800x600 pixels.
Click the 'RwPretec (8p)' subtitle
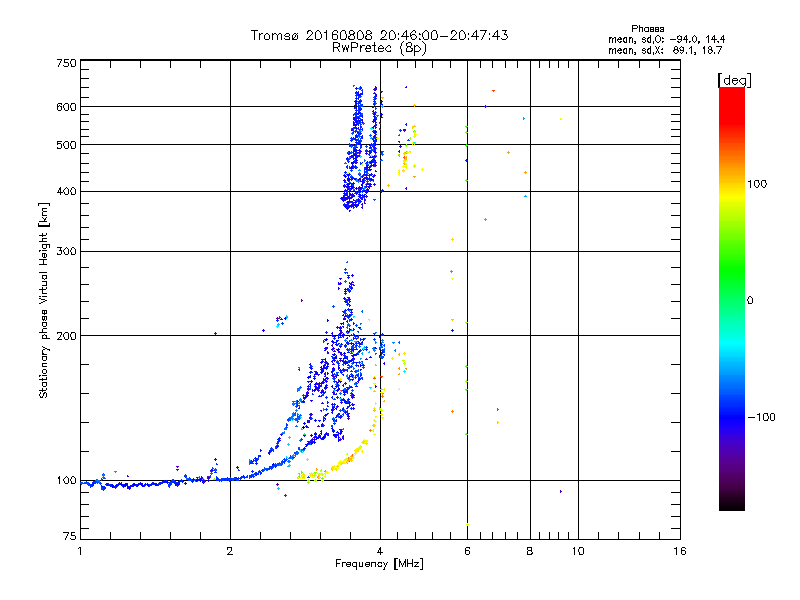tap(379, 48)
